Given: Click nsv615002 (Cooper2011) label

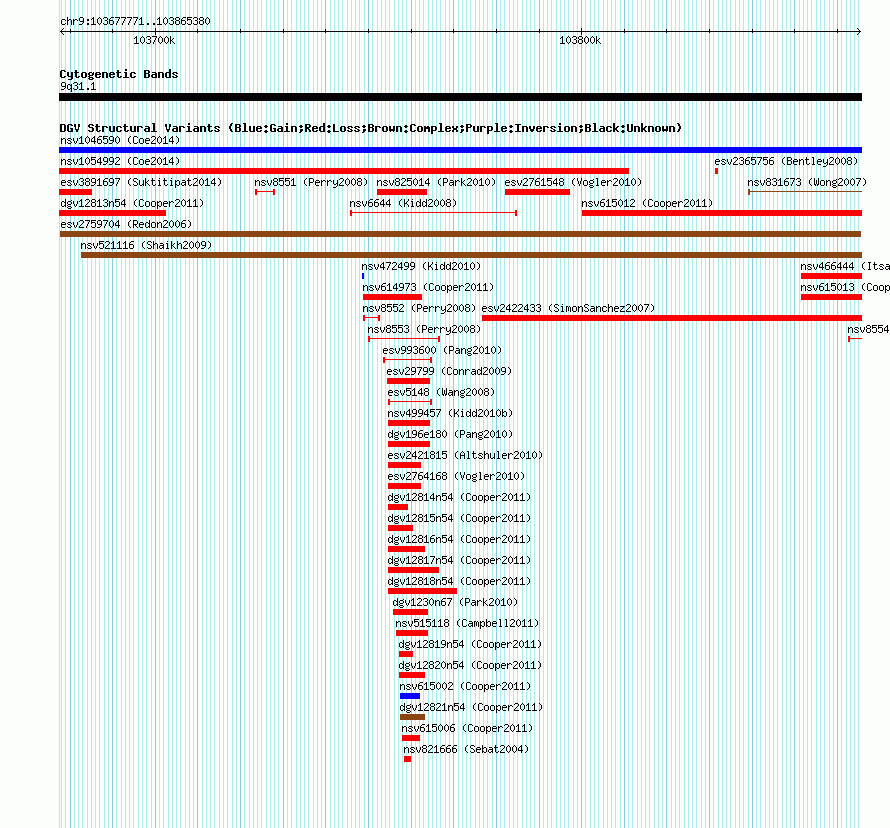Looking at the screenshot, I should click(x=465, y=686).
